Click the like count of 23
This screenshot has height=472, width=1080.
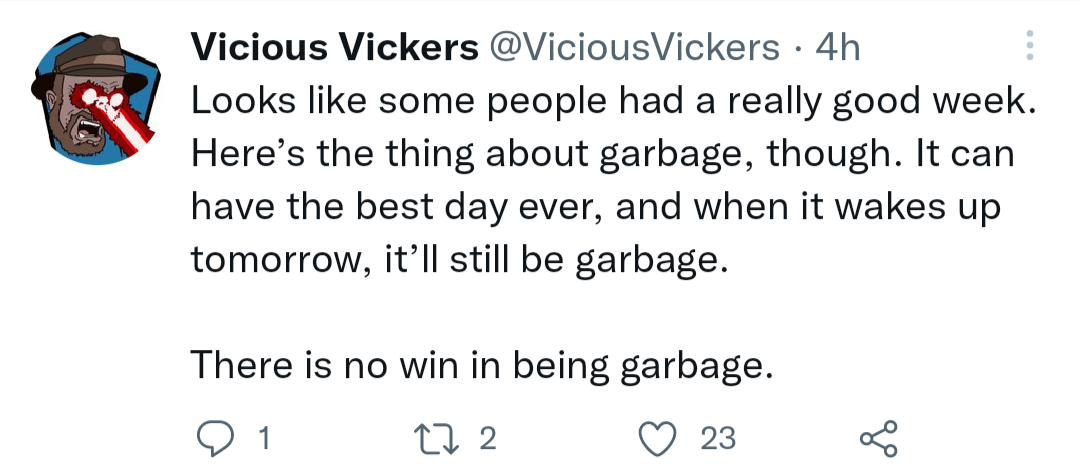[x=718, y=439]
